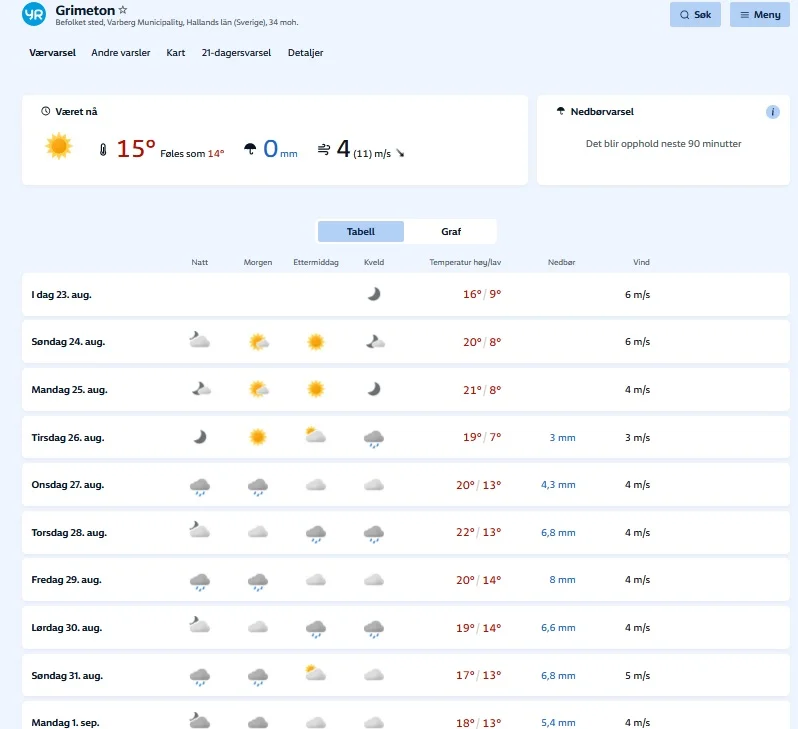
Task: Switch to Graf view
Action: pyautogui.click(x=451, y=232)
